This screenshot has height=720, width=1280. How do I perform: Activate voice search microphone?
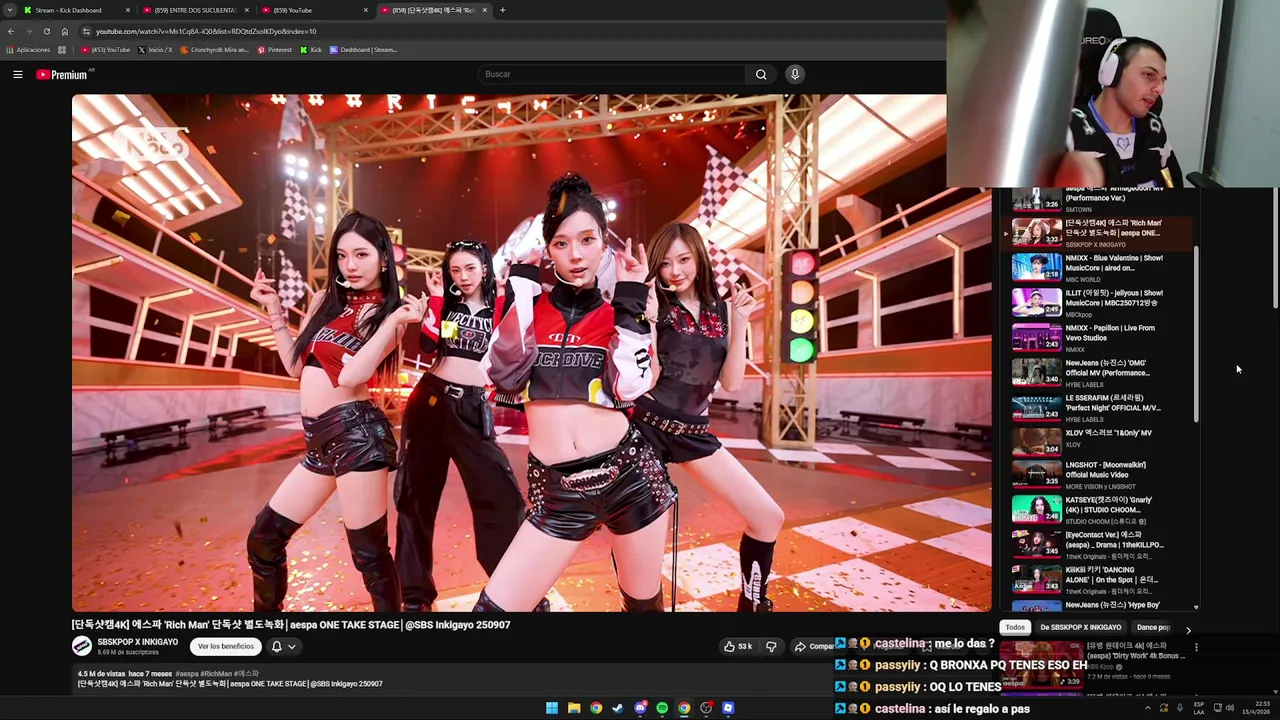point(795,74)
